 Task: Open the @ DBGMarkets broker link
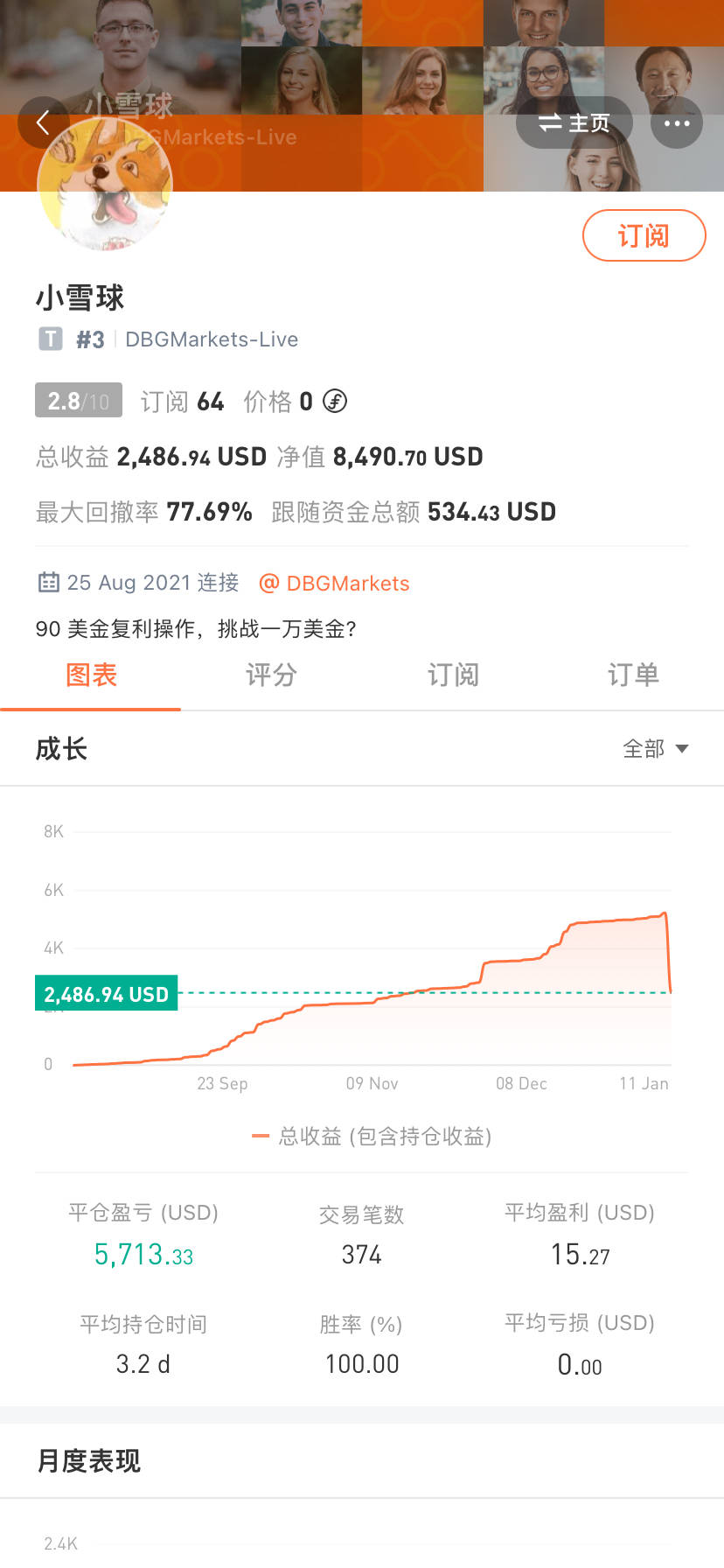point(335,583)
